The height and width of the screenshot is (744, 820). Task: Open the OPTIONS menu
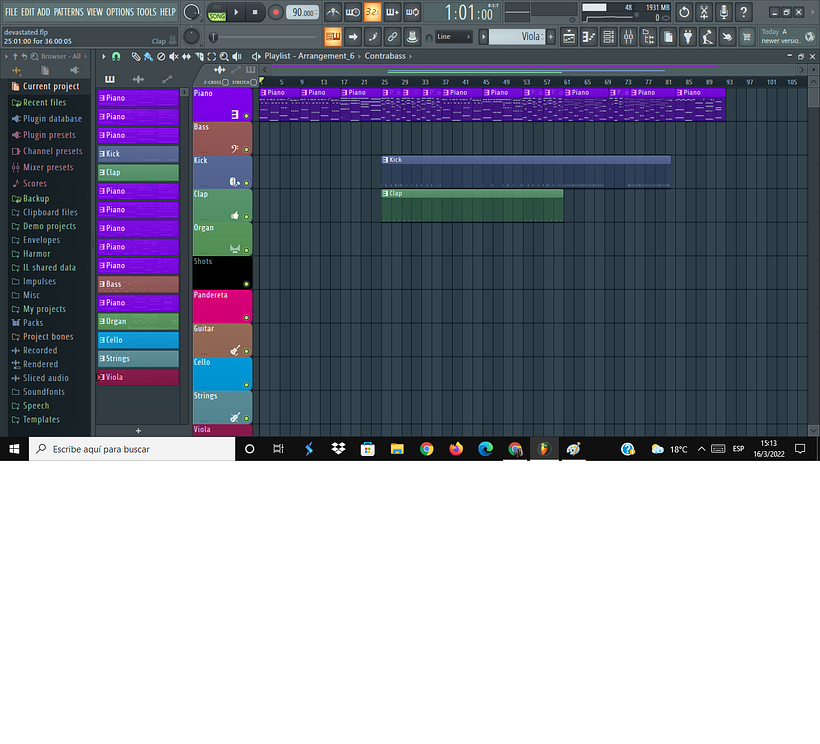120,12
